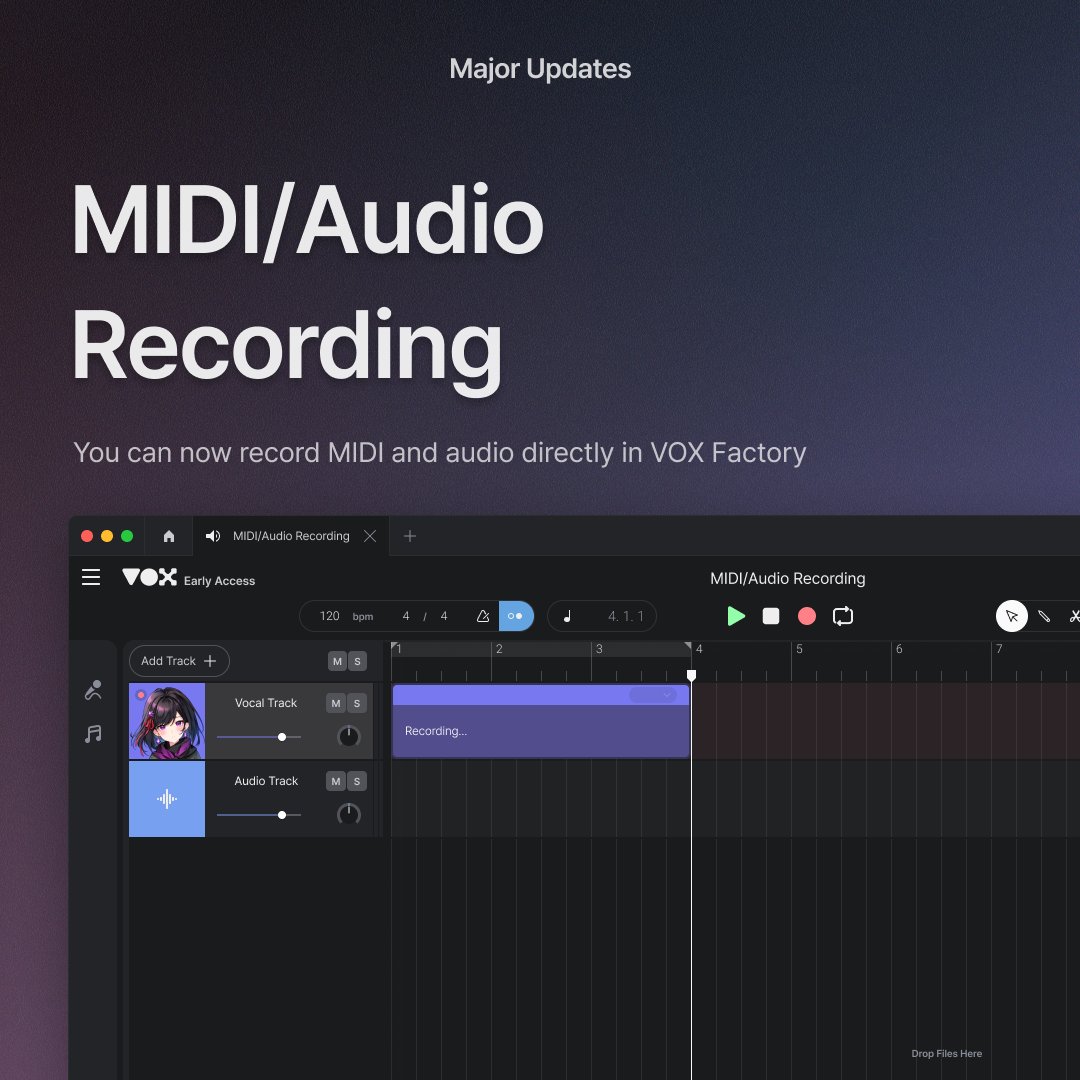Screen dimensions: 1080x1080
Task: Click the loop end marker before bar 4
Action: click(687, 646)
